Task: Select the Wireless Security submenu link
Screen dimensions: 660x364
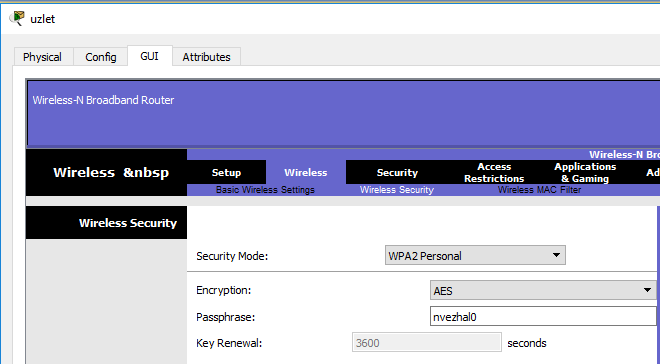Action: (x=397, y=190)
